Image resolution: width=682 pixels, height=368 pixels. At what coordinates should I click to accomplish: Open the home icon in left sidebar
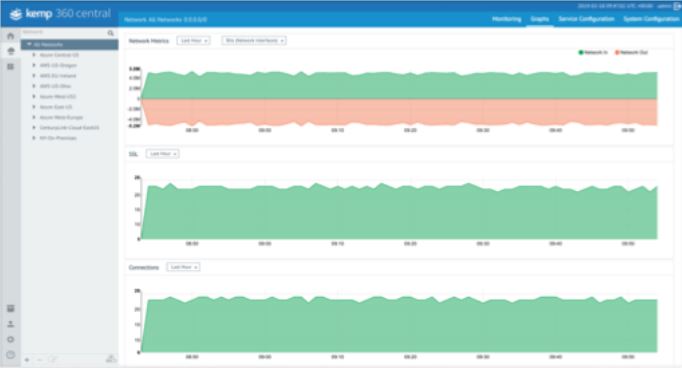[x=10, y=36]
